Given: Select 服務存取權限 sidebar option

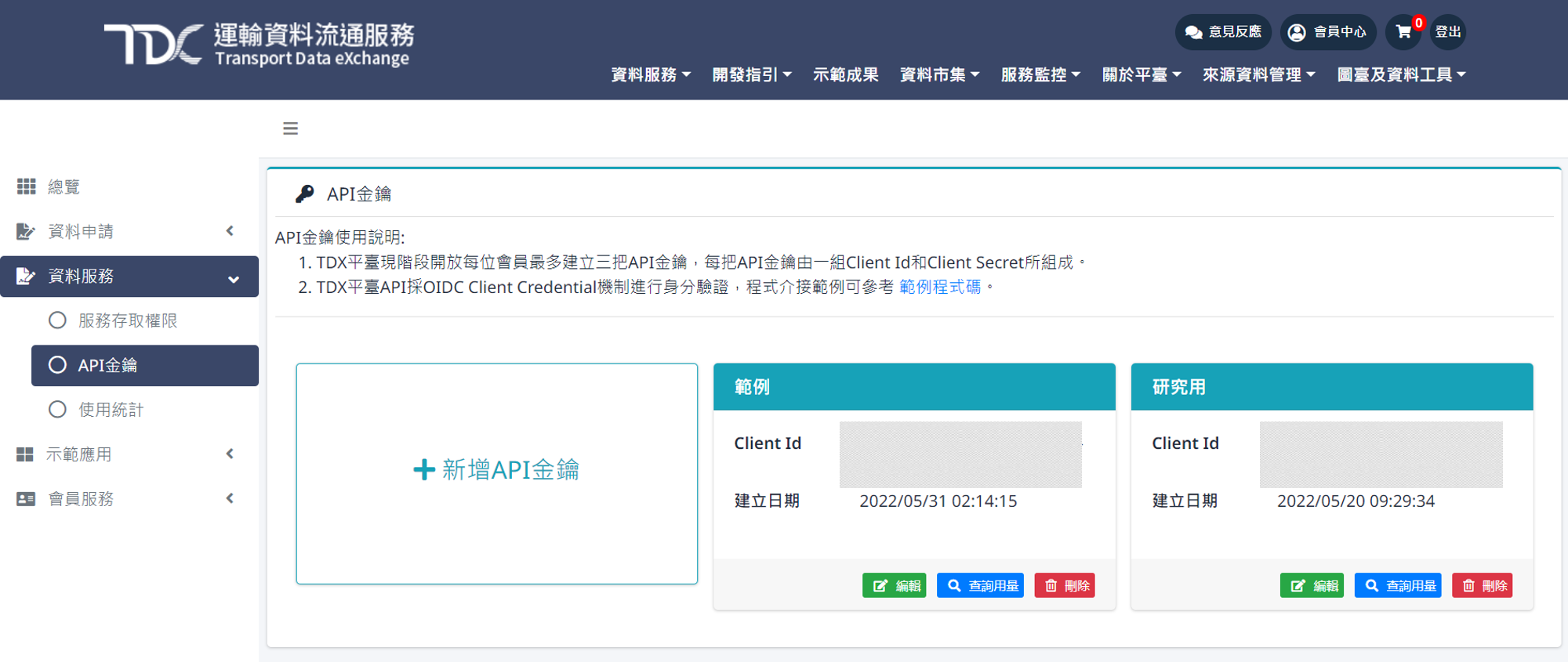Looking at the screenshot, I should coord(127,320).
